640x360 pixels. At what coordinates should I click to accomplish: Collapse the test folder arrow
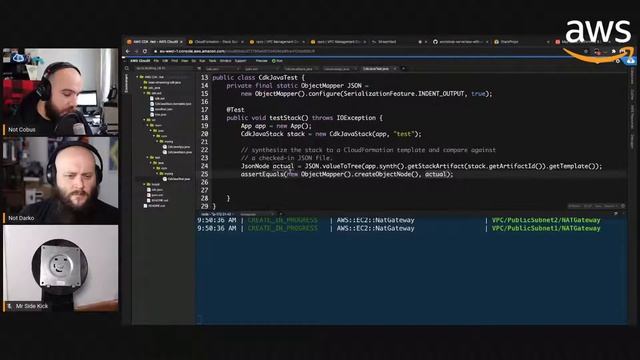147,157
